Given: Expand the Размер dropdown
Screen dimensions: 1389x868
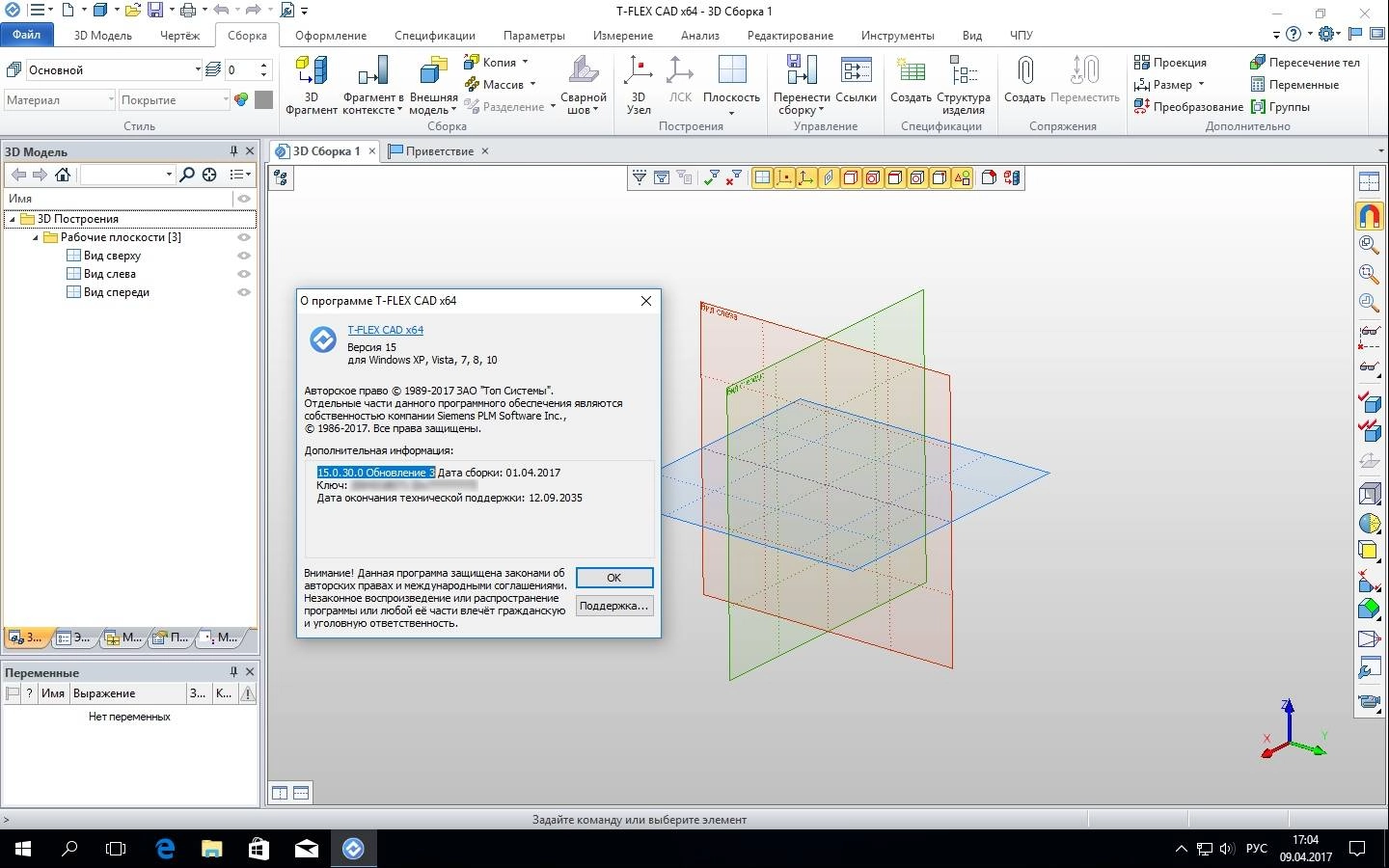Looking at the screenshot, I should 1201,84.
